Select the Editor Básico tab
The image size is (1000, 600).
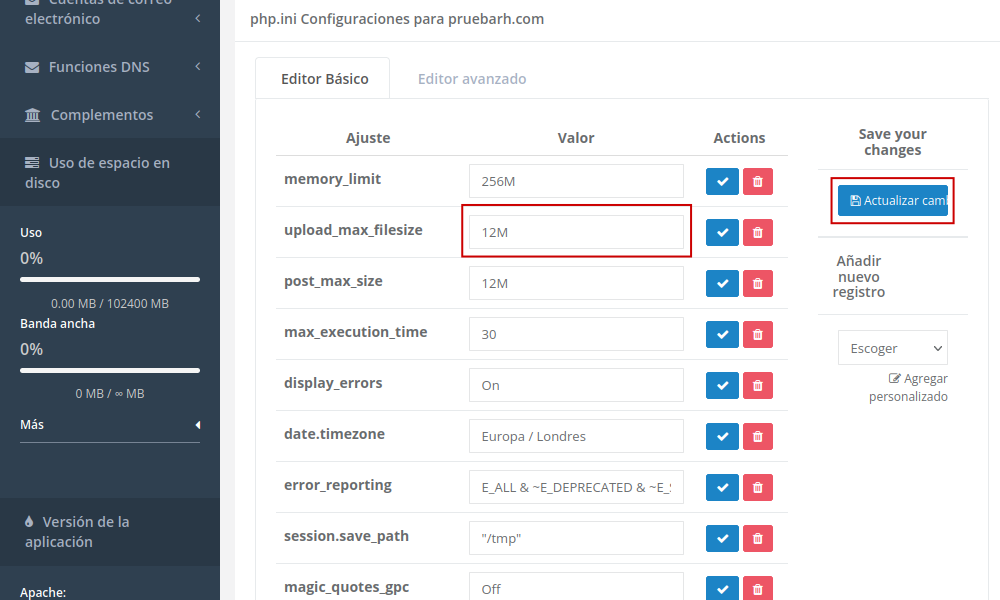pyautogui.click(x=324, y=79)
